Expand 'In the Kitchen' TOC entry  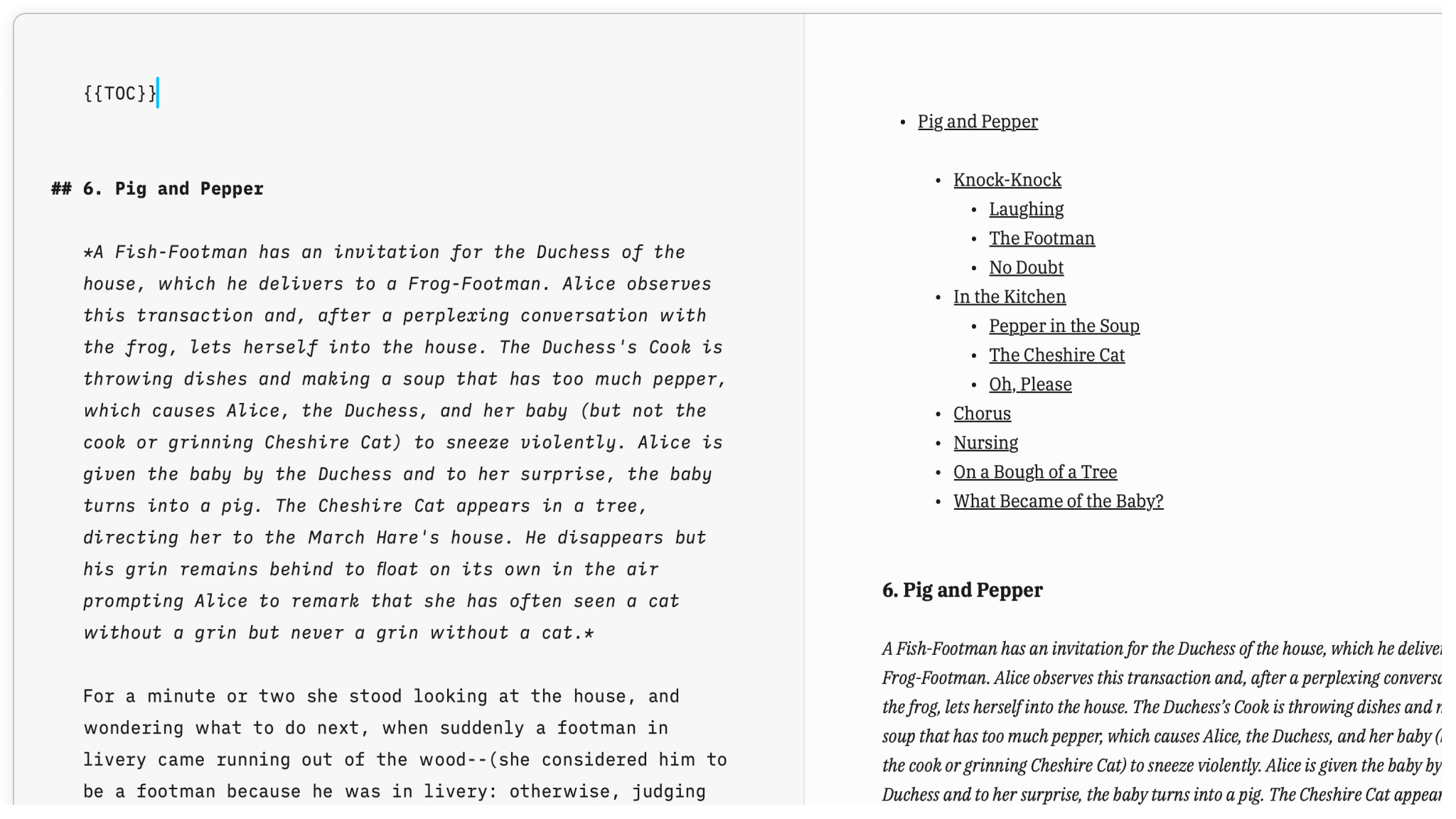coord(1009,296)
